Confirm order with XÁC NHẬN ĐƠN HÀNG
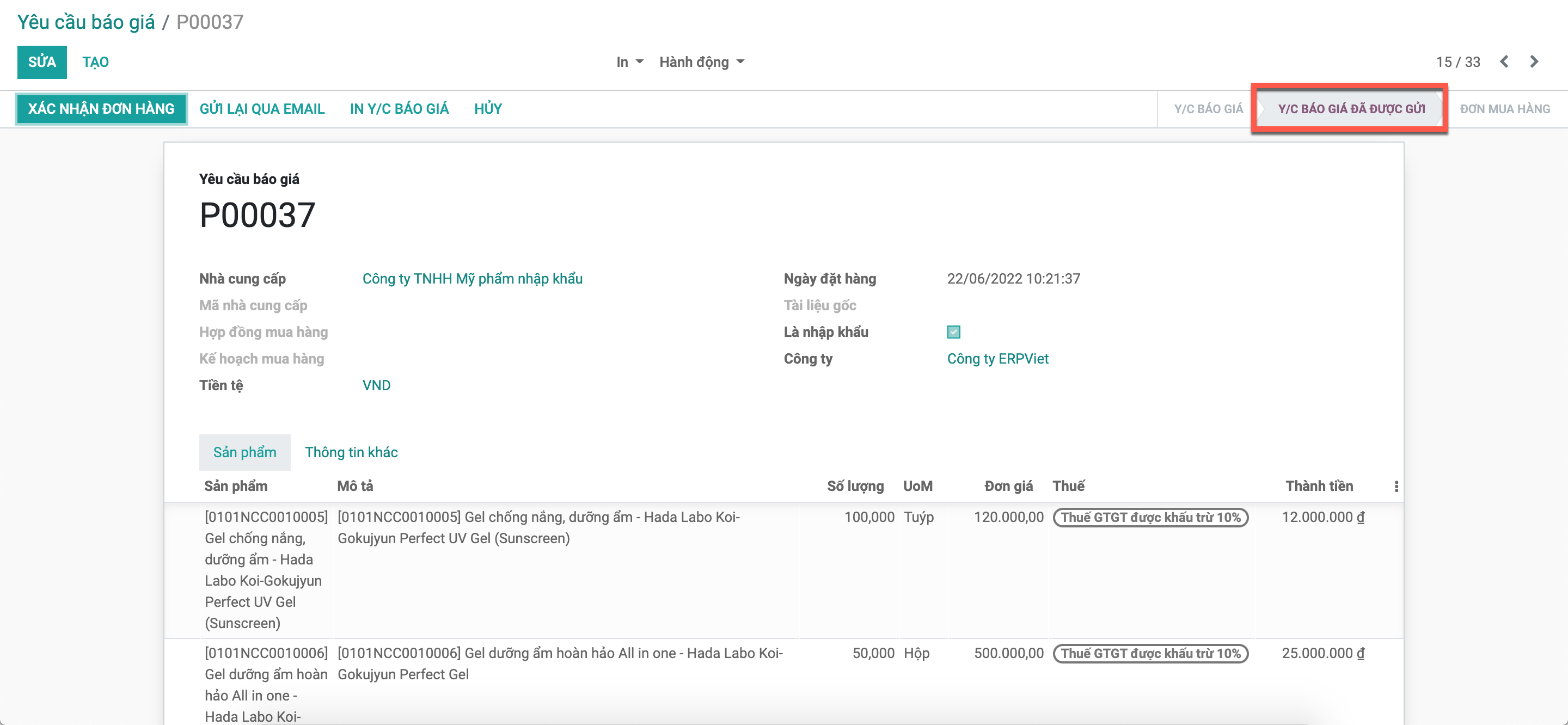This screenshot has width=1568, height=725. (101, 109)
